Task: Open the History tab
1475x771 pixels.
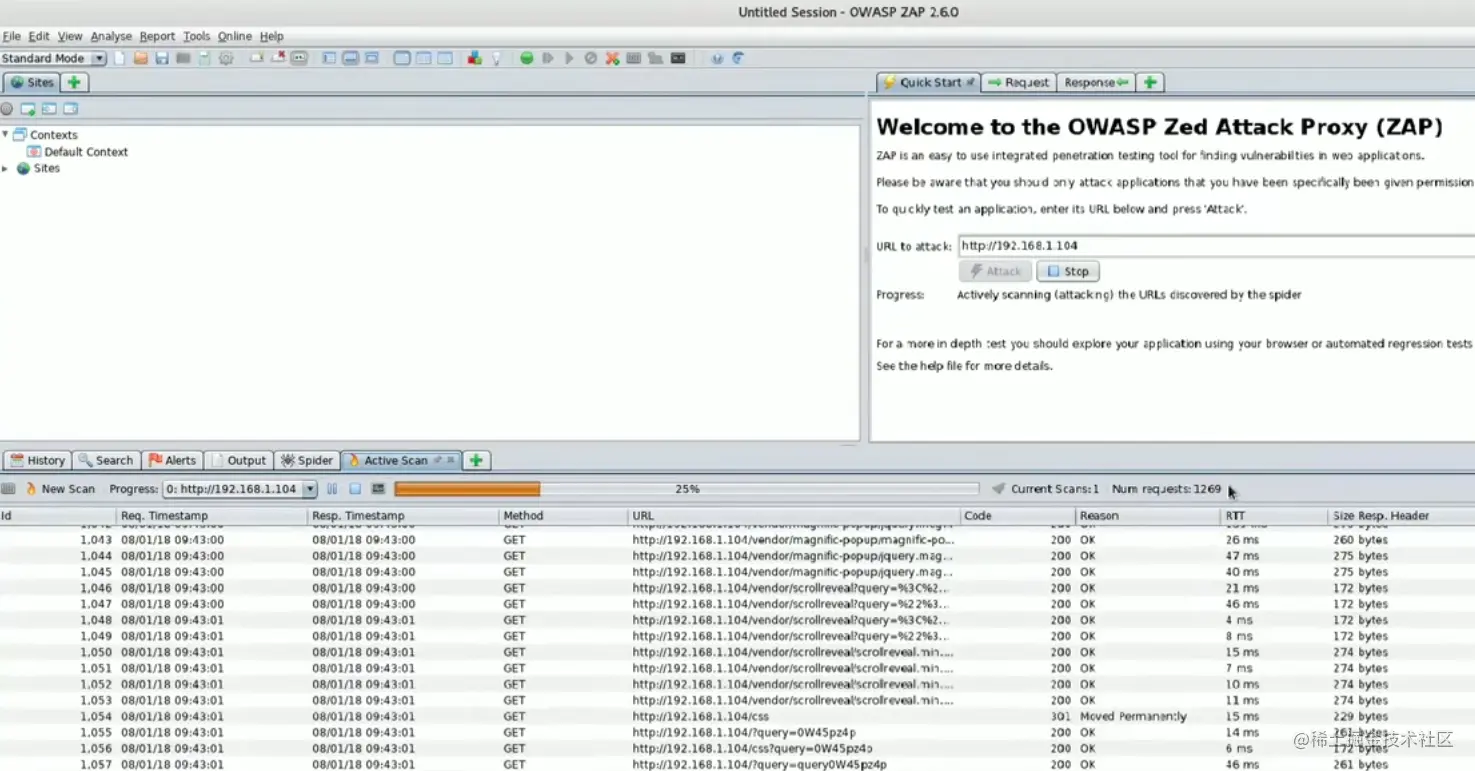Action: pos(37,461)
